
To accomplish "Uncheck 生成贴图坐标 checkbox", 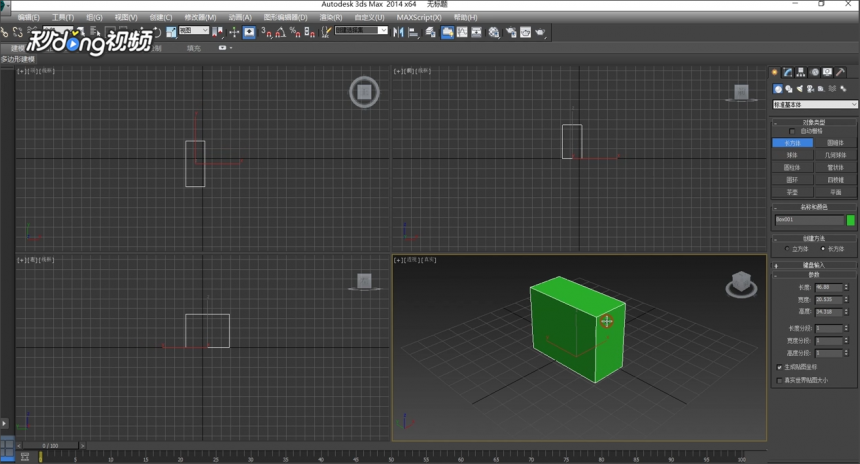I will click(x=779, y=367).
